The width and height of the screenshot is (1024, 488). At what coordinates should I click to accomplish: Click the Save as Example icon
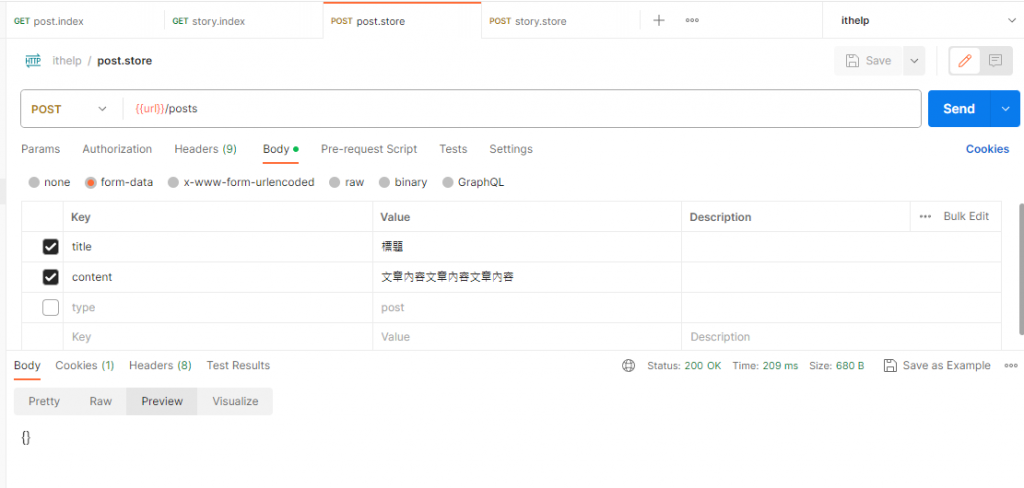coord(889,366)
